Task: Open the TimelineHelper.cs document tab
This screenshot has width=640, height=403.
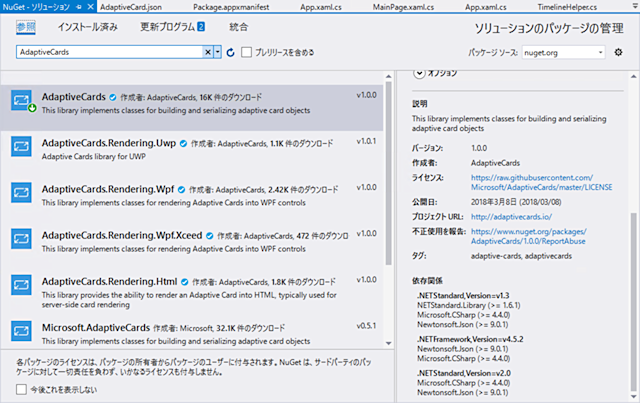Action: 567,7
